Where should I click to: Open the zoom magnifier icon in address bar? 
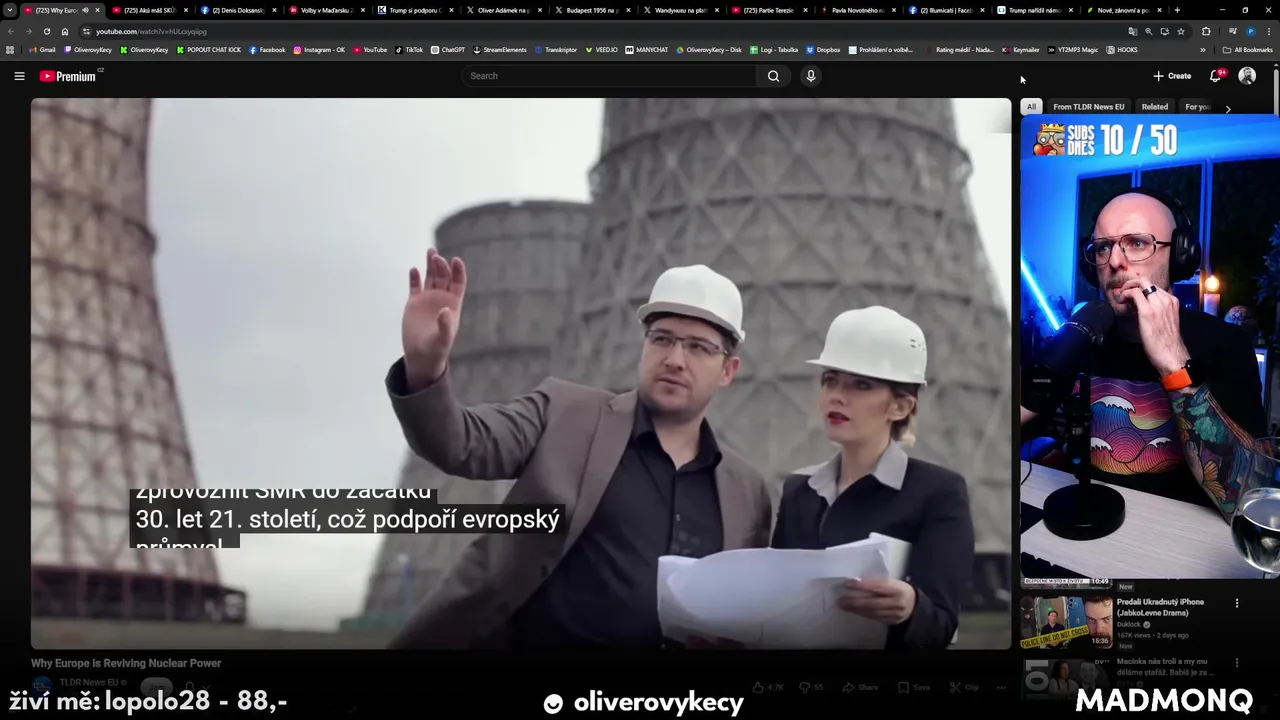(1149, 31)
